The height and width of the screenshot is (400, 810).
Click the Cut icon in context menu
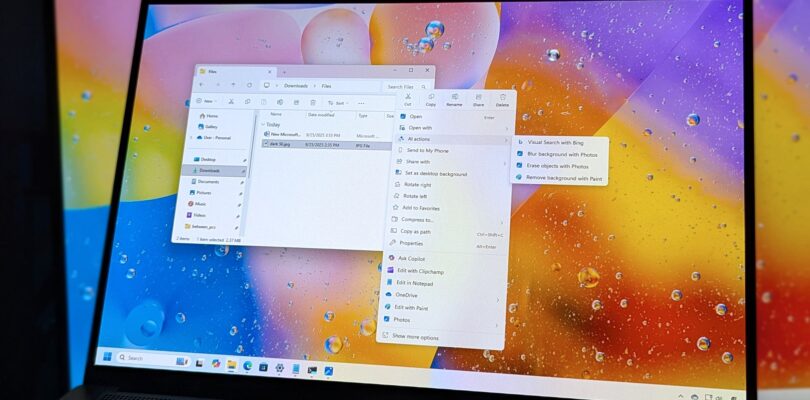click(x=408, y=98)
